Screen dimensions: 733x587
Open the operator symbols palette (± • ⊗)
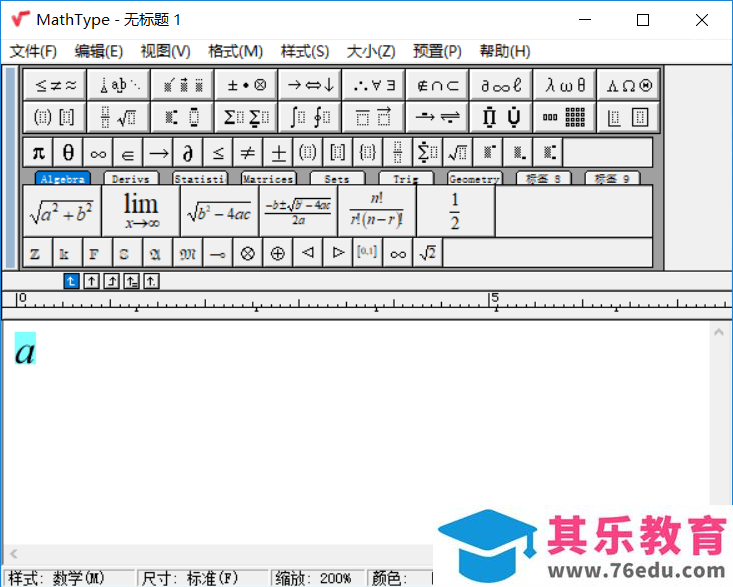click(246, 85)
